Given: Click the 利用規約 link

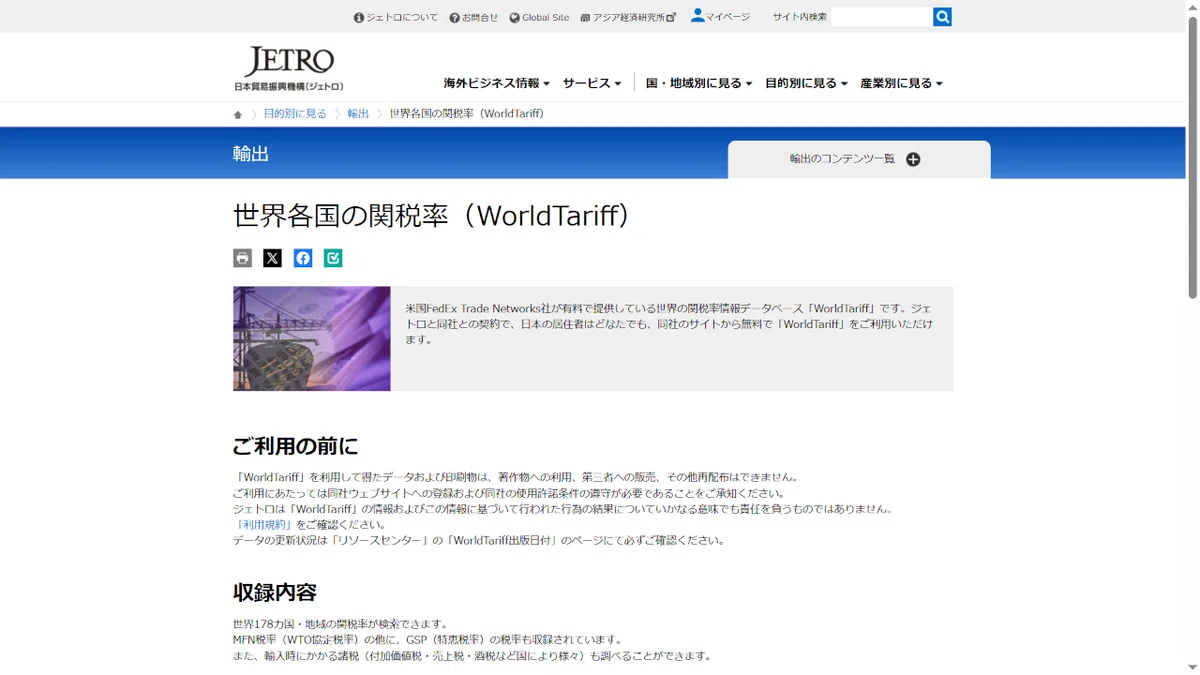Looking at the screenshot, I should (264, 524).
